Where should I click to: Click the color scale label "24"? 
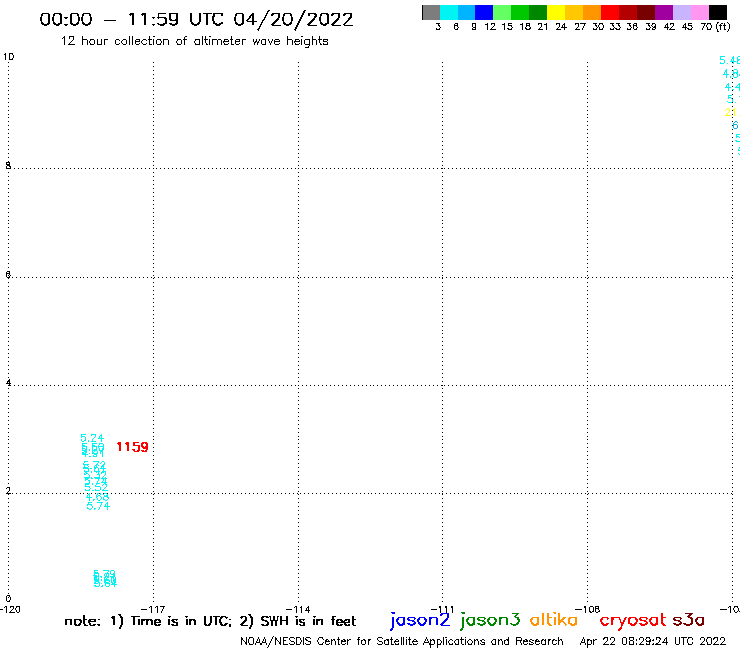pyautogui.click(x=561, y=26)
